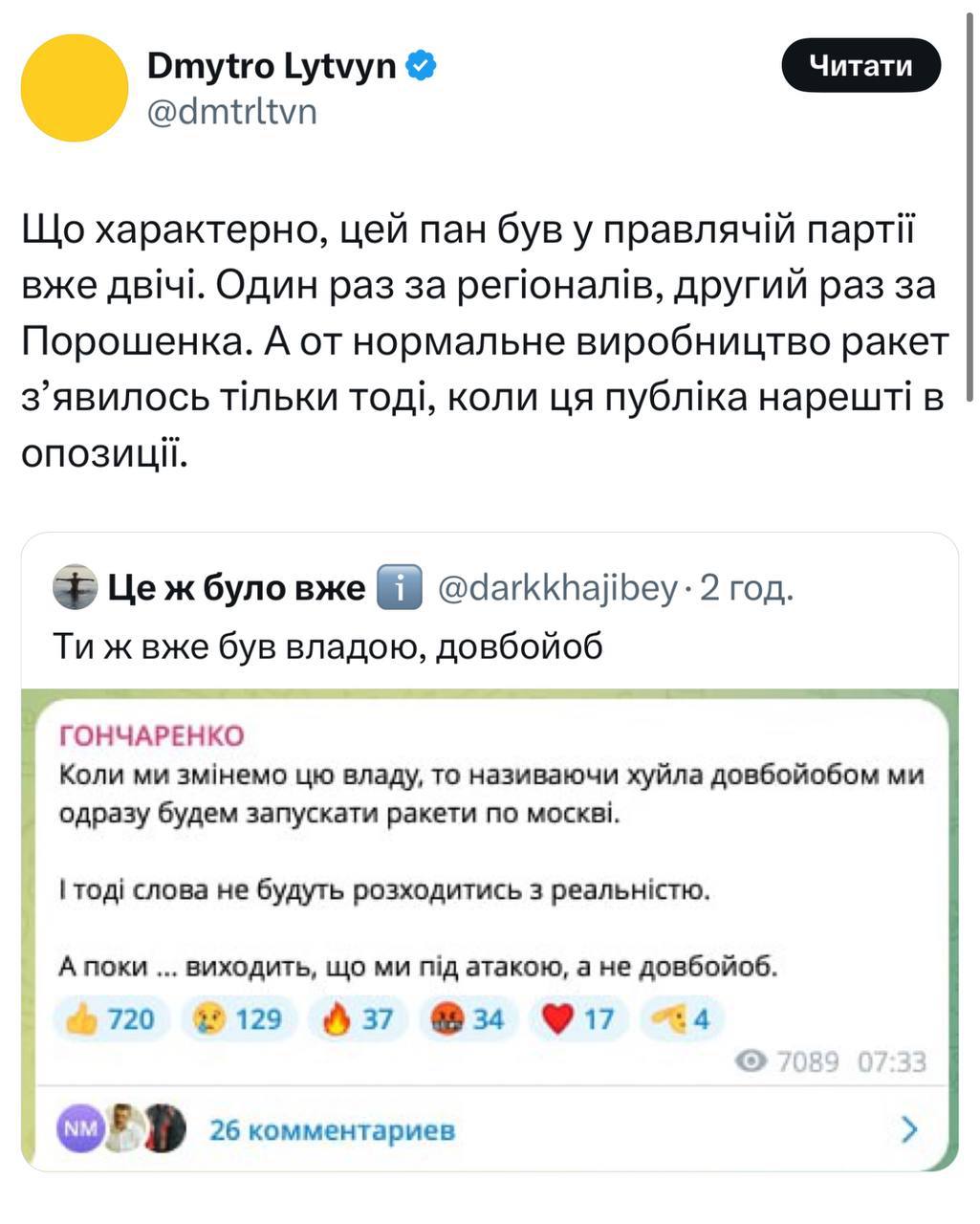Click the blue verified badge

pyautogui.click(x=422, y=66)
